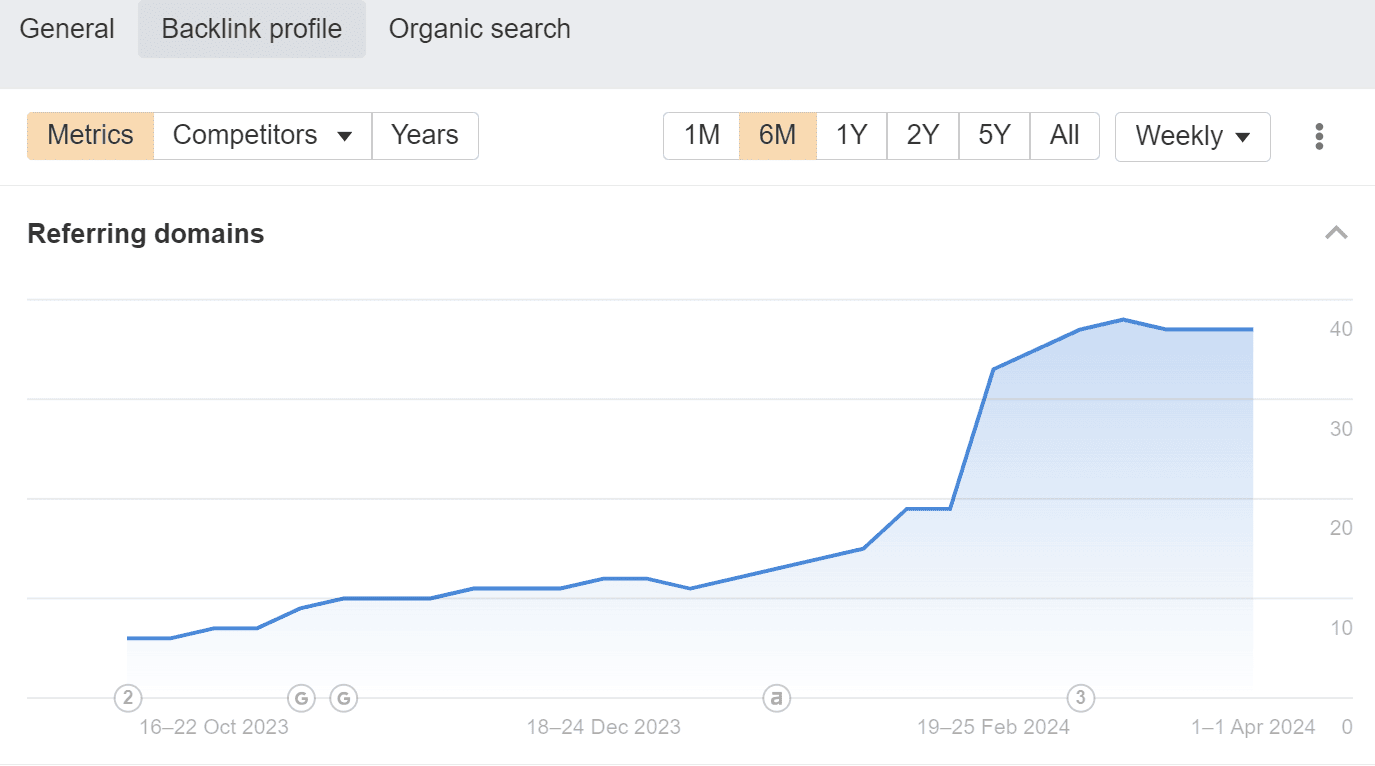This screenshot has height=766, width=1375.
Task: Set time range to 5Y
Action: coord(994,135)
